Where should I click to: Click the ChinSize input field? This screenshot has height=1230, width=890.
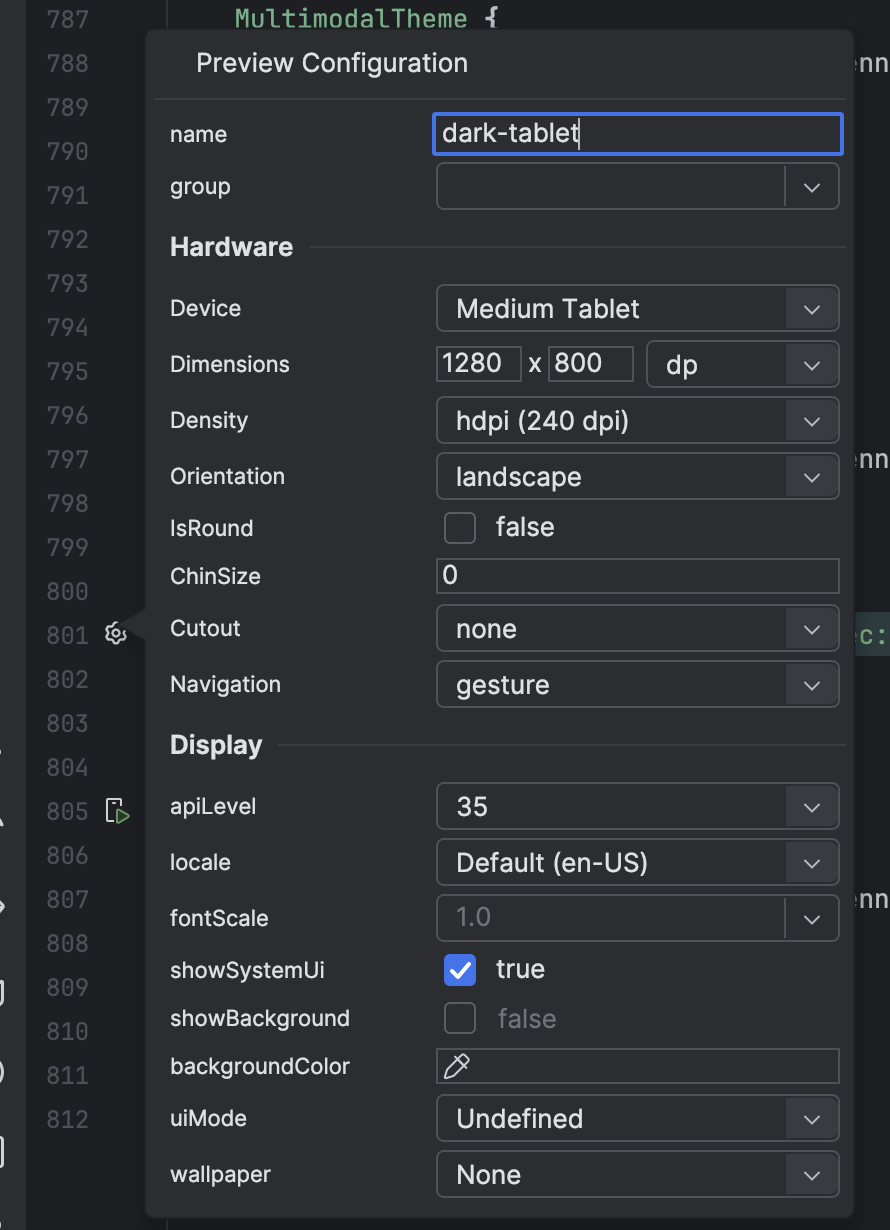tap(637, 576)
